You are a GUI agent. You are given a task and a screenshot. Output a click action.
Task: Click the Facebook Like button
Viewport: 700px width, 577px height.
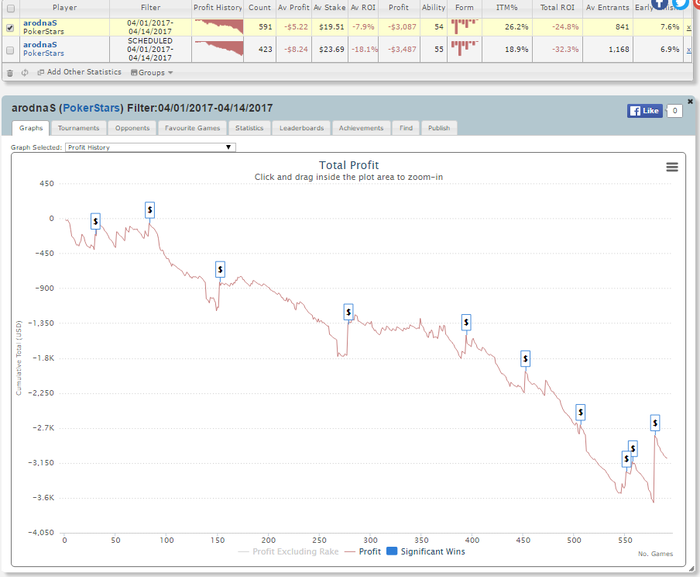click(644, 111)
